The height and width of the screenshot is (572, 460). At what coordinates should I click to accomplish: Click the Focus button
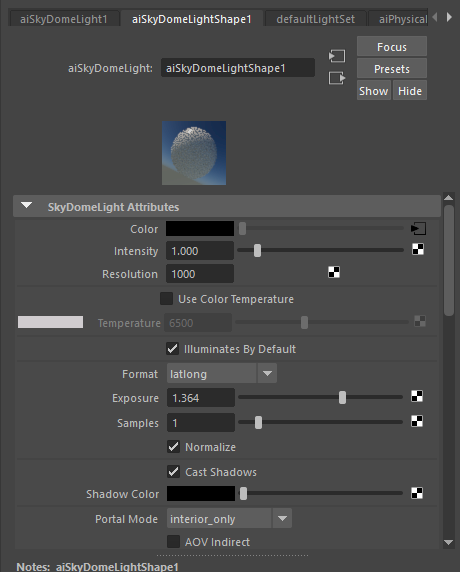click(x=392, y=47)
